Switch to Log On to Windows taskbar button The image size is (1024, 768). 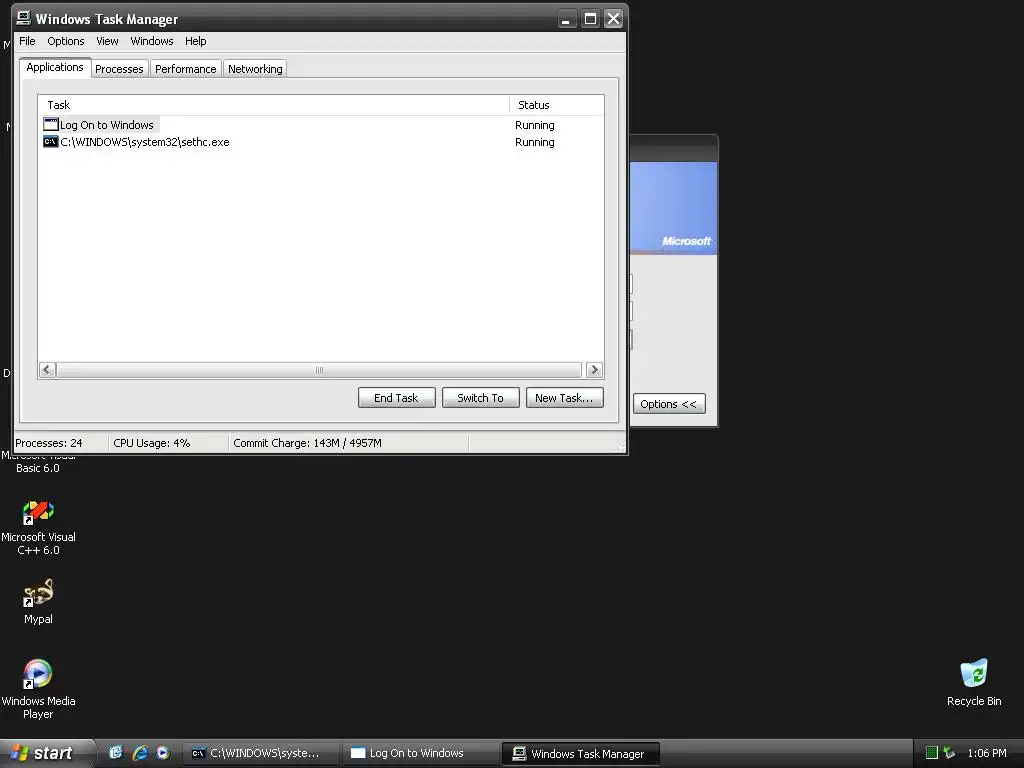coord(421,753)
